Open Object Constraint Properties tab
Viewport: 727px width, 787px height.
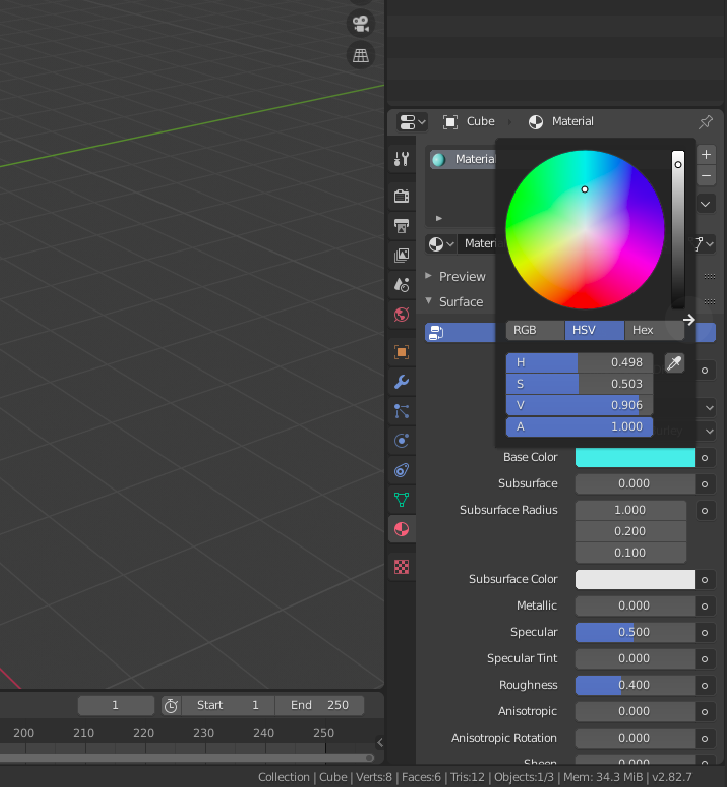pos(402,470)
